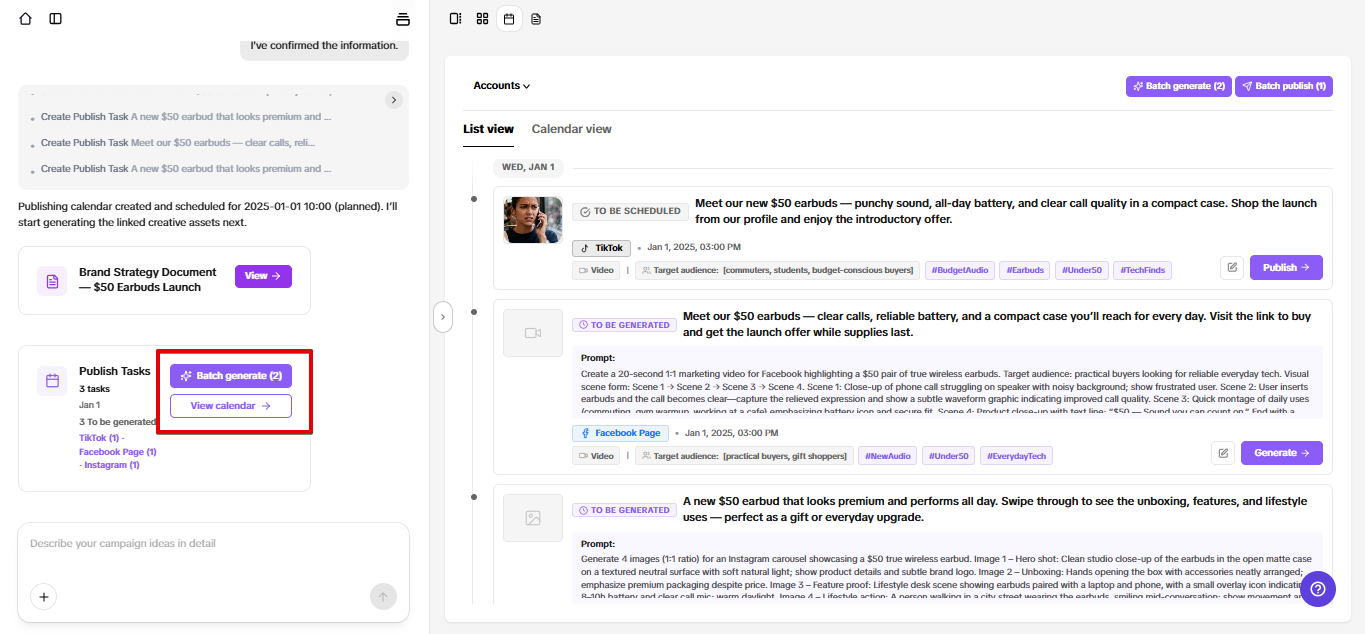Open the stacked history icon in chat header

coord(403,19)
